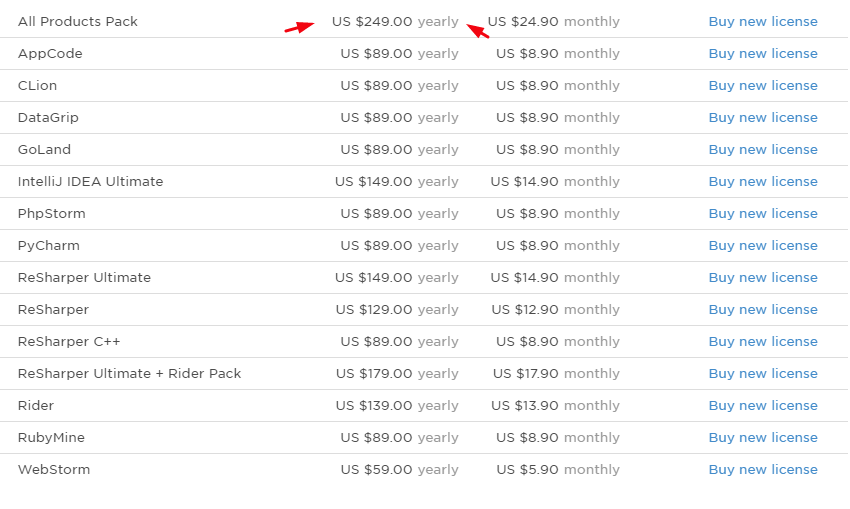Click the US $24.90 monthly price
The width and height of the screenshot is (850, 509).
click(553, 22)
